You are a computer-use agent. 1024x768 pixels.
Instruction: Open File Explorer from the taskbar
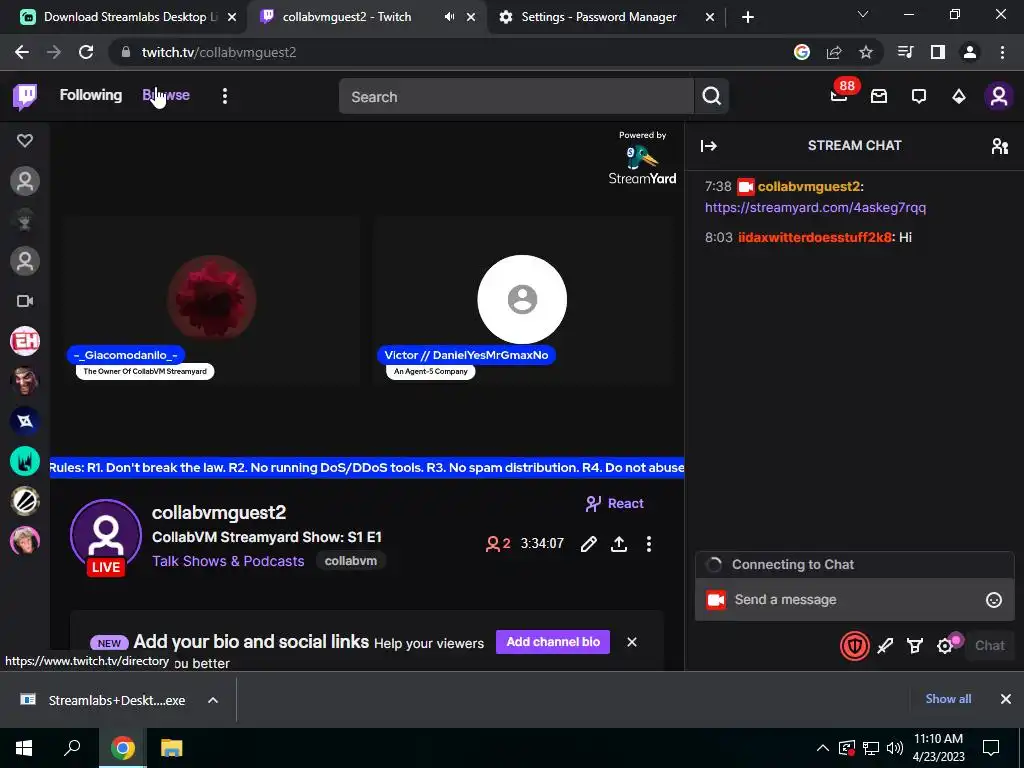172,748
